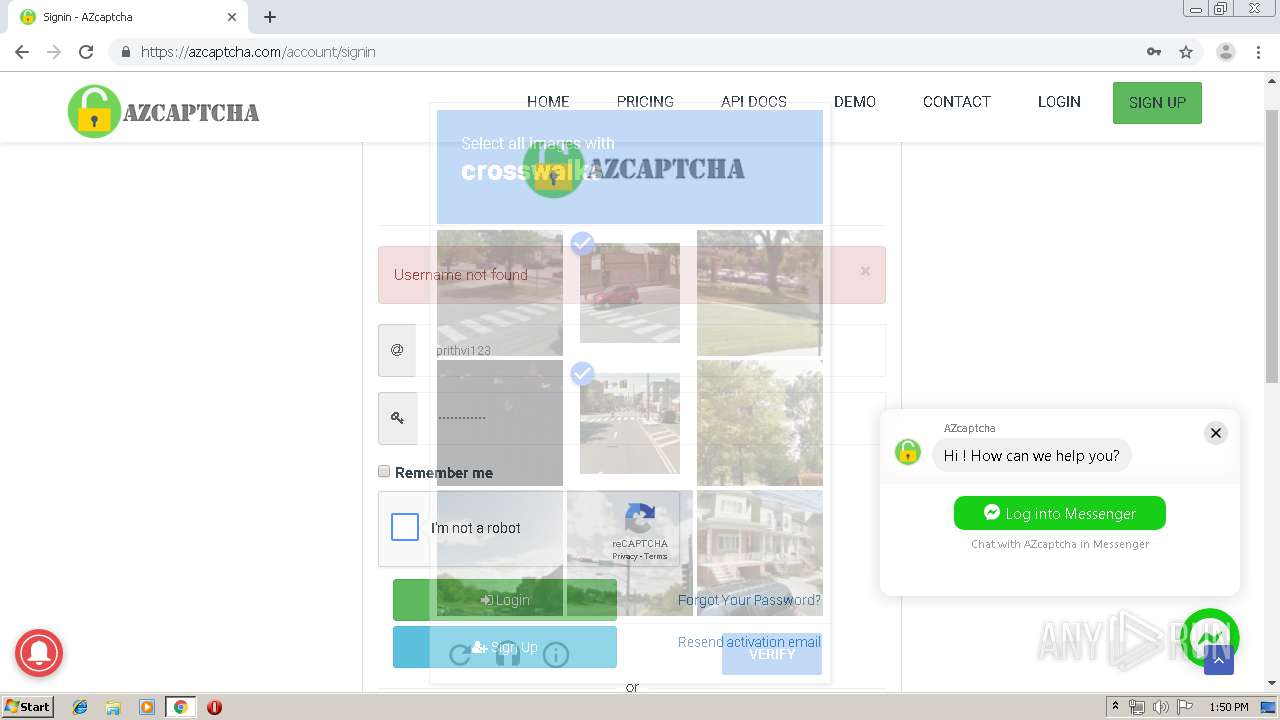Show hidden system tray icons

point(1116,707)
